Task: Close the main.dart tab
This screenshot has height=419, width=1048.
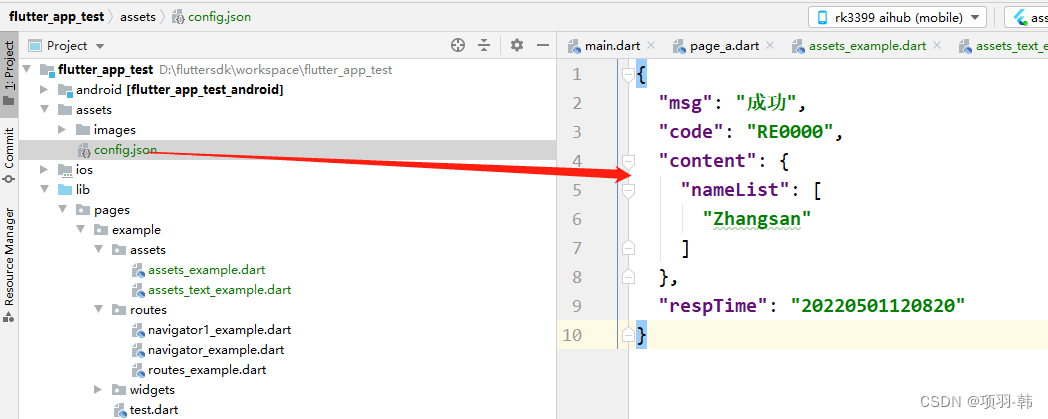Action: point(651,45)
